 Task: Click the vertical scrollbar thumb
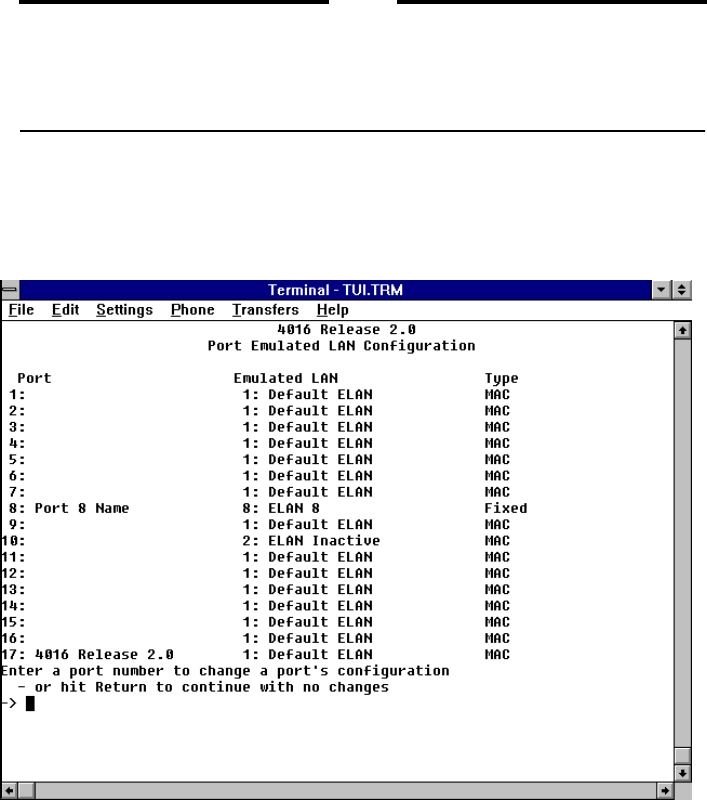(683, 754)
